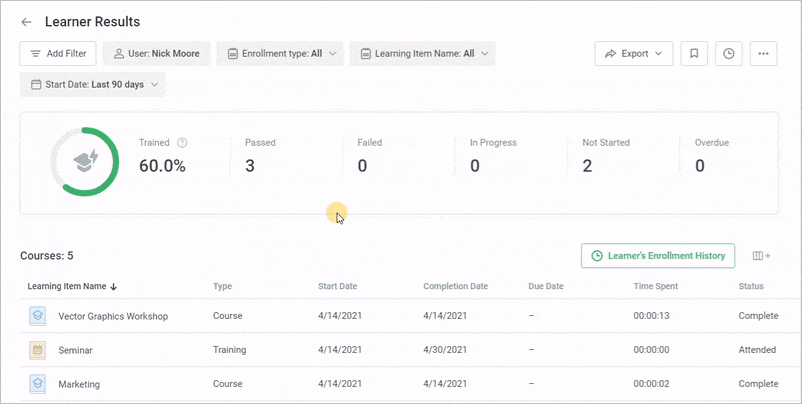Click the Vector Graphics Workshop course icon
The image size is (802, 404).
point(37,316)
